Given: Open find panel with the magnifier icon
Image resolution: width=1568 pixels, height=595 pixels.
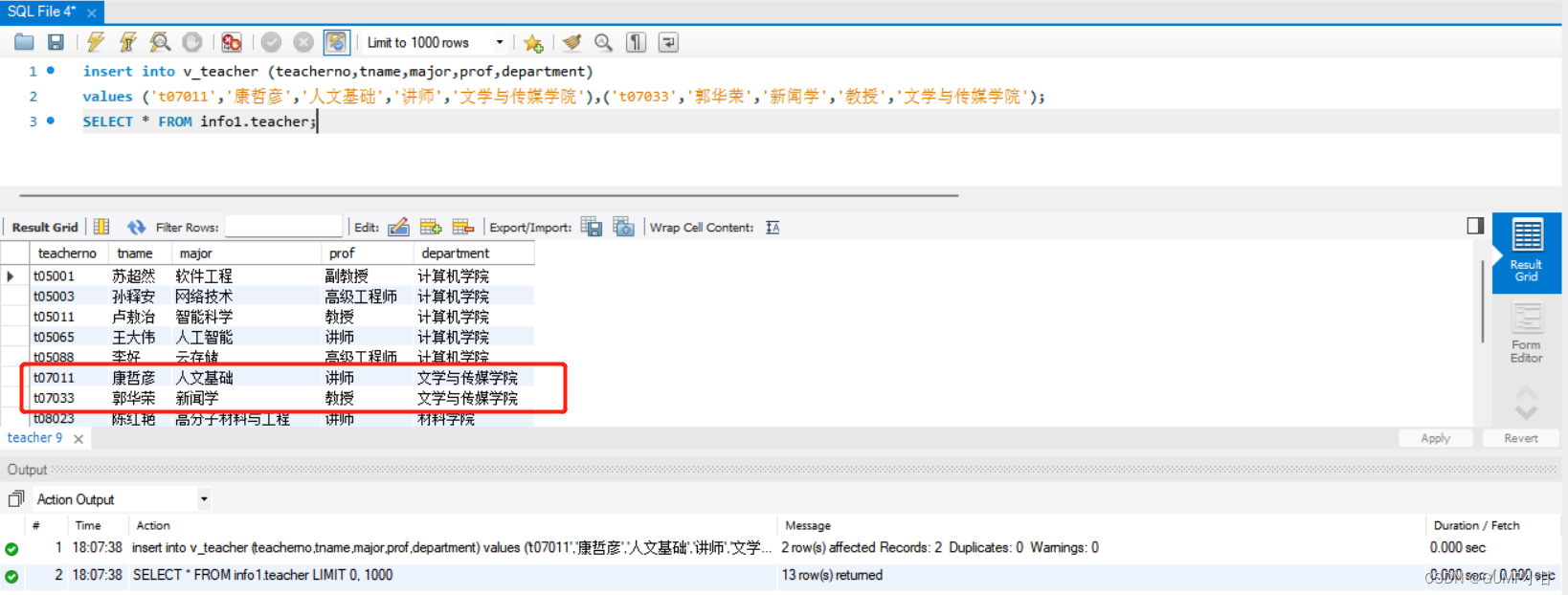Looking at the screenshot, I should (603, 42).
